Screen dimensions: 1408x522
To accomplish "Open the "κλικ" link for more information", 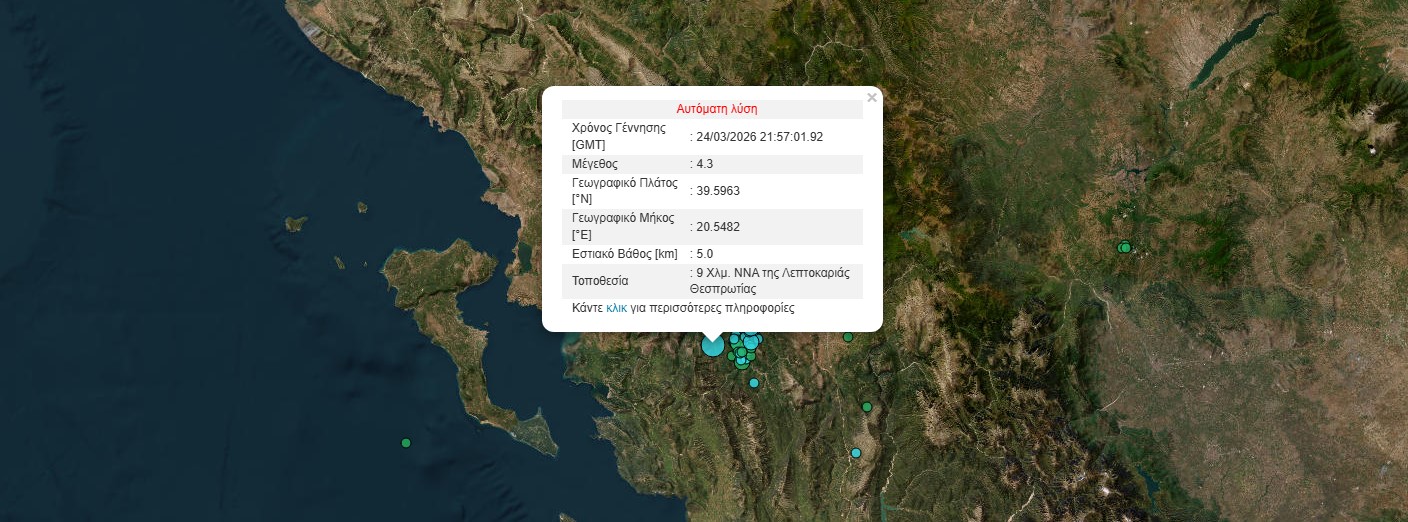I will [x=616, y=308].
